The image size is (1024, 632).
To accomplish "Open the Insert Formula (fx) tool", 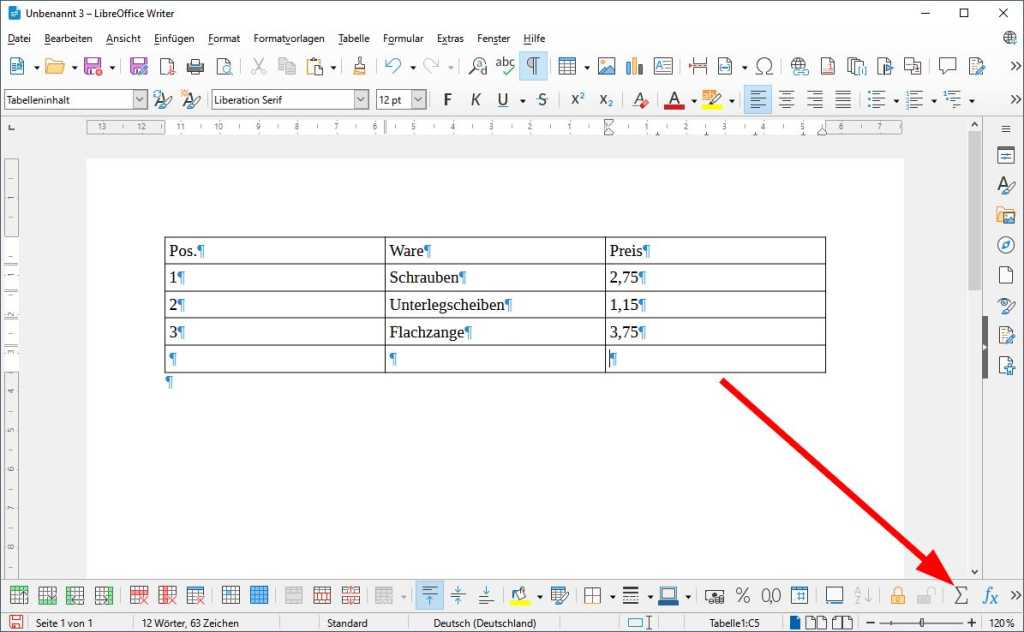I will click(989, 594).
